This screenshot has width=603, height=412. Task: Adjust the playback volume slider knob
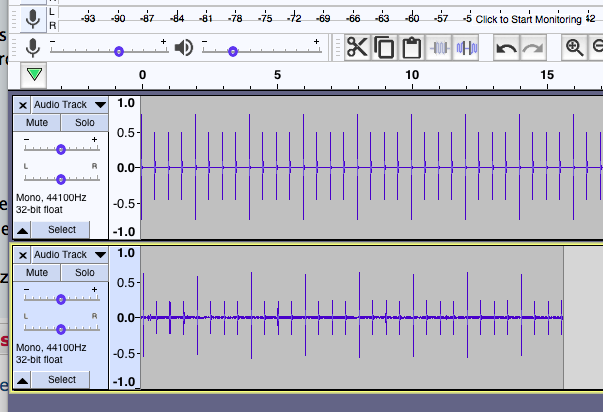[x=233, y=51]
